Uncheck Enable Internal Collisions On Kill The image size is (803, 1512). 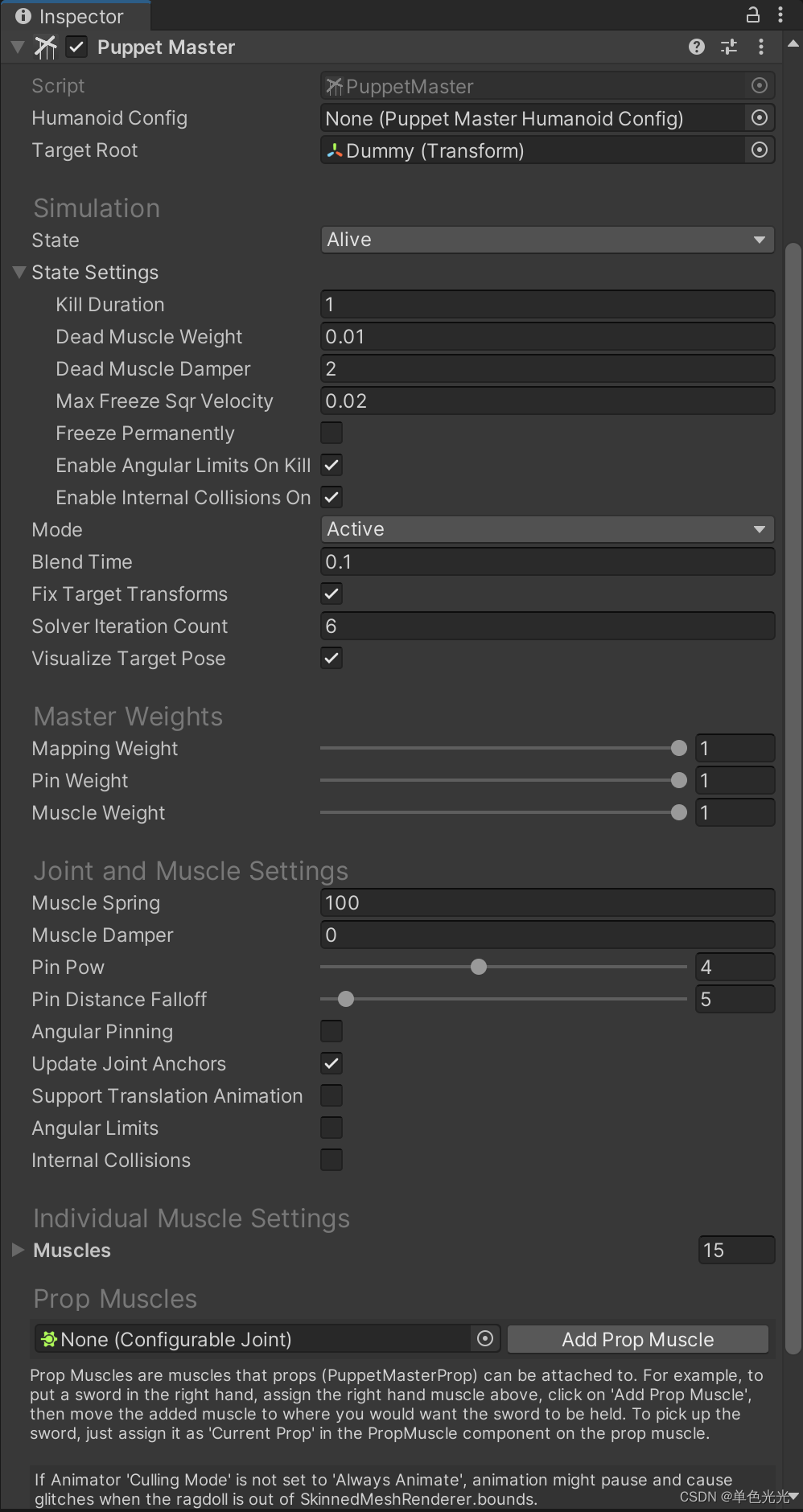pyautogui.click(x=331, y=497)
